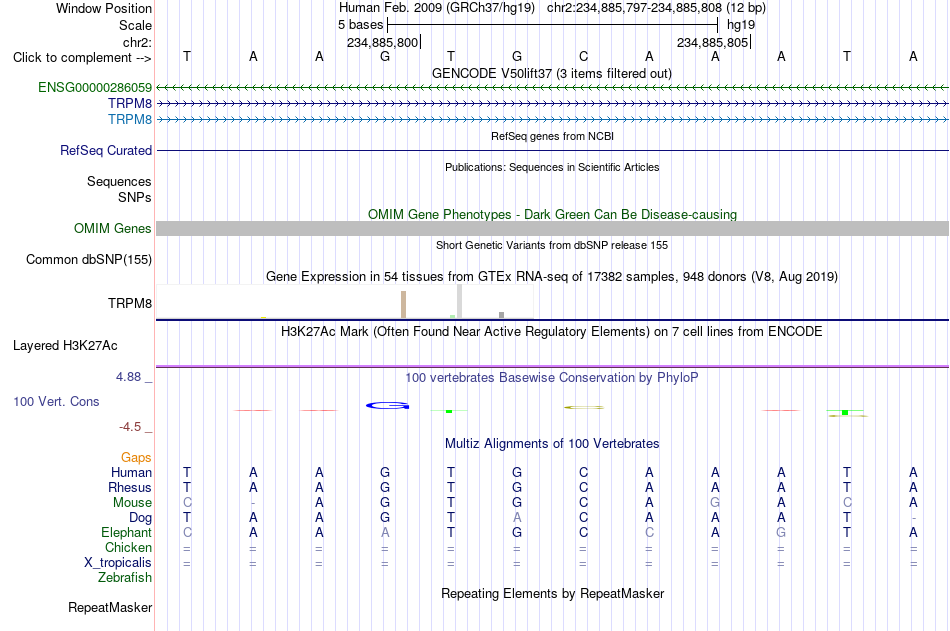Viewport: 950px width, 631px height.
Task: Click the C base in the Human alignment row
Action: point(583,472)
